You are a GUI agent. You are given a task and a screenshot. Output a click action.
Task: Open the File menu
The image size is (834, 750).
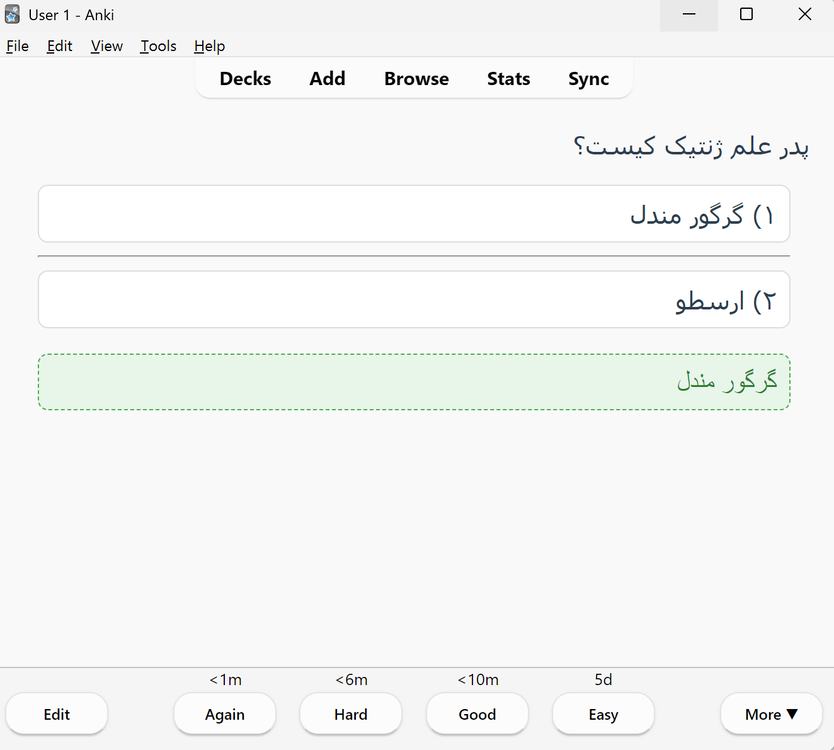[18, 46]
